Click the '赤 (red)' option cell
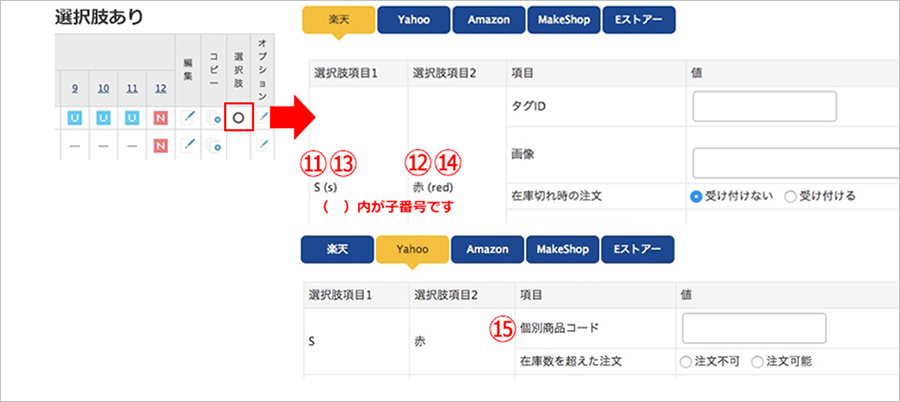The image size is (900, 402). [x=433, y=188]
